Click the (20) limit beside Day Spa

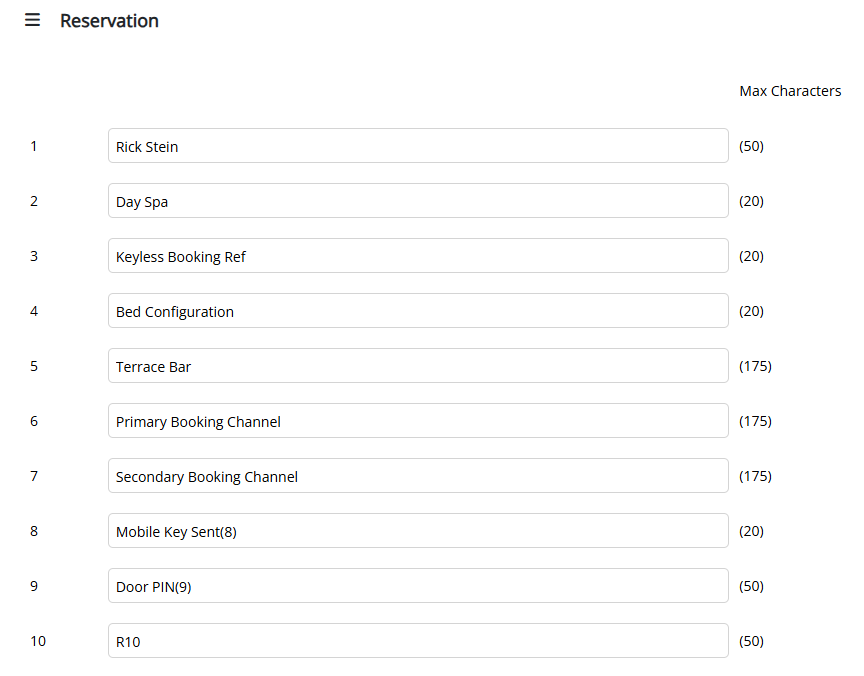pos(751,201)
